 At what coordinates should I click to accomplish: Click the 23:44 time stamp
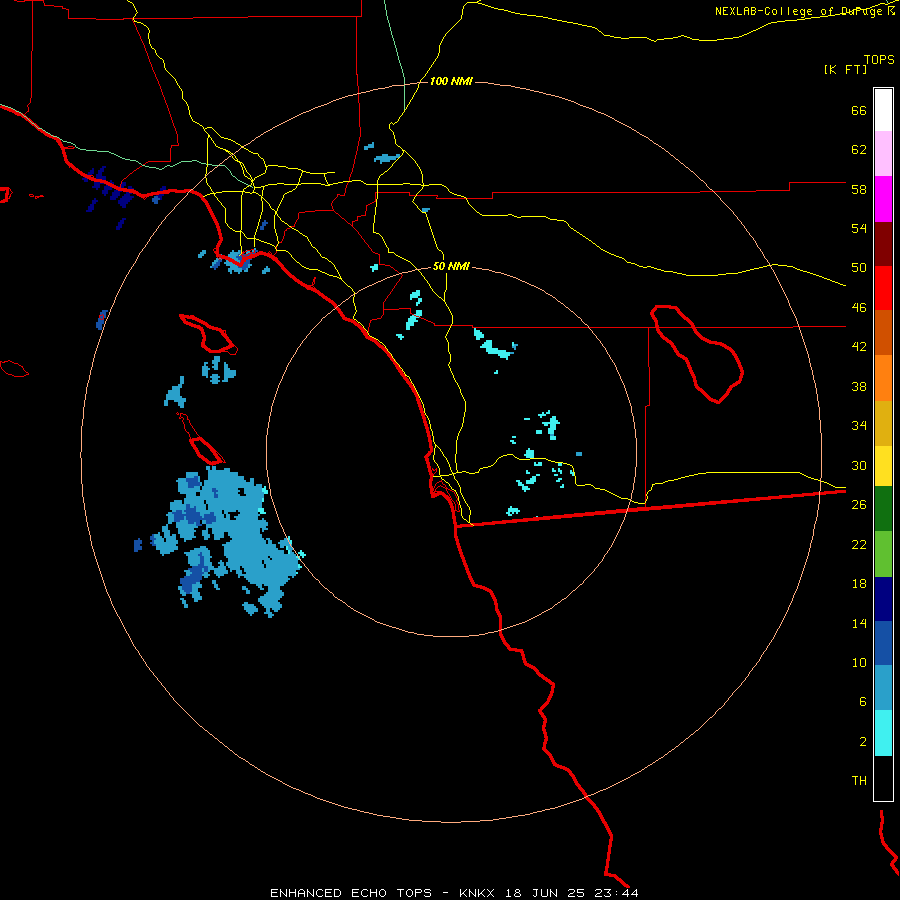click(x=615, y=893)
